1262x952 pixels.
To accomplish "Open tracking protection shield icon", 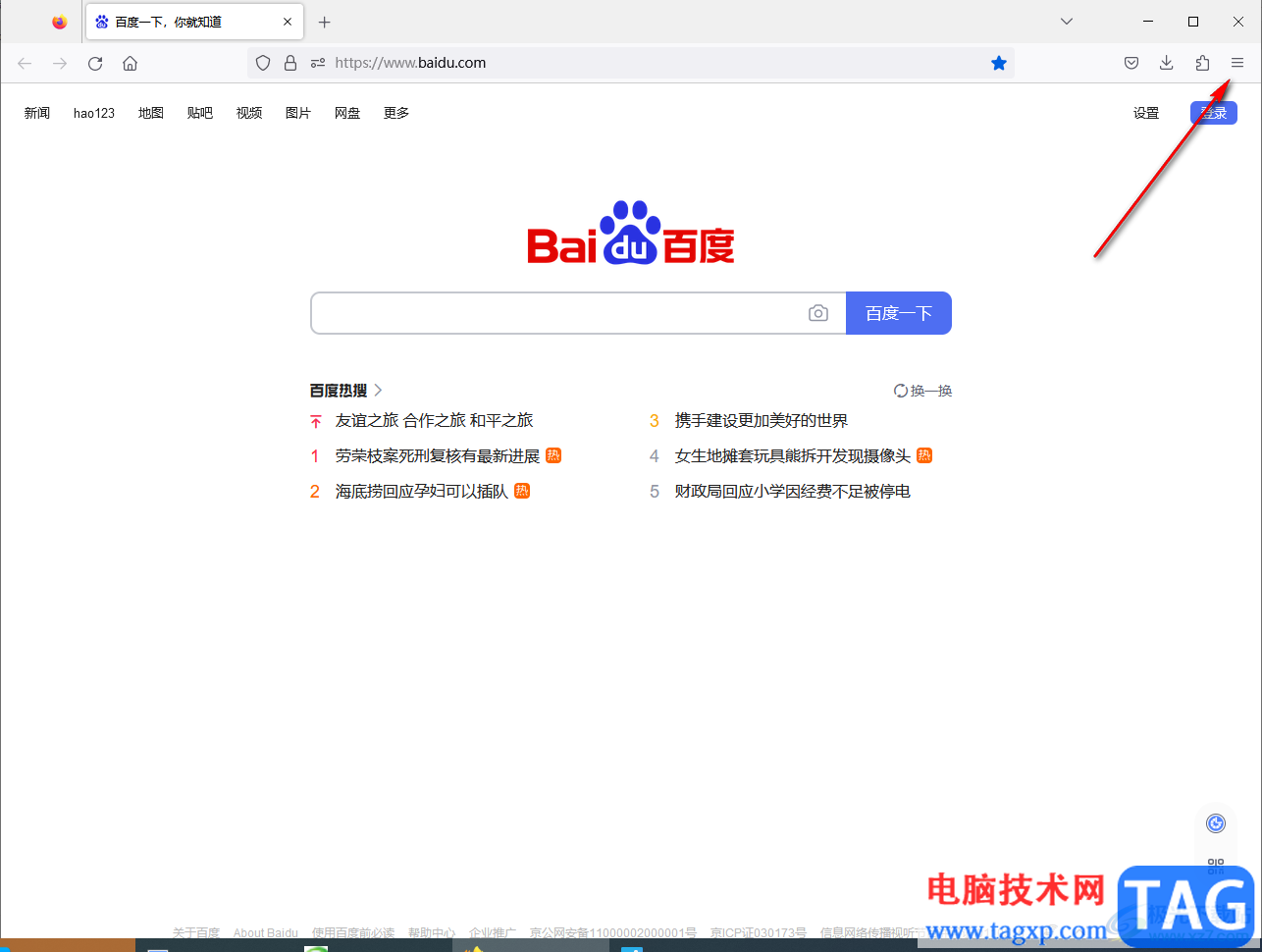I will click(263, 63).
